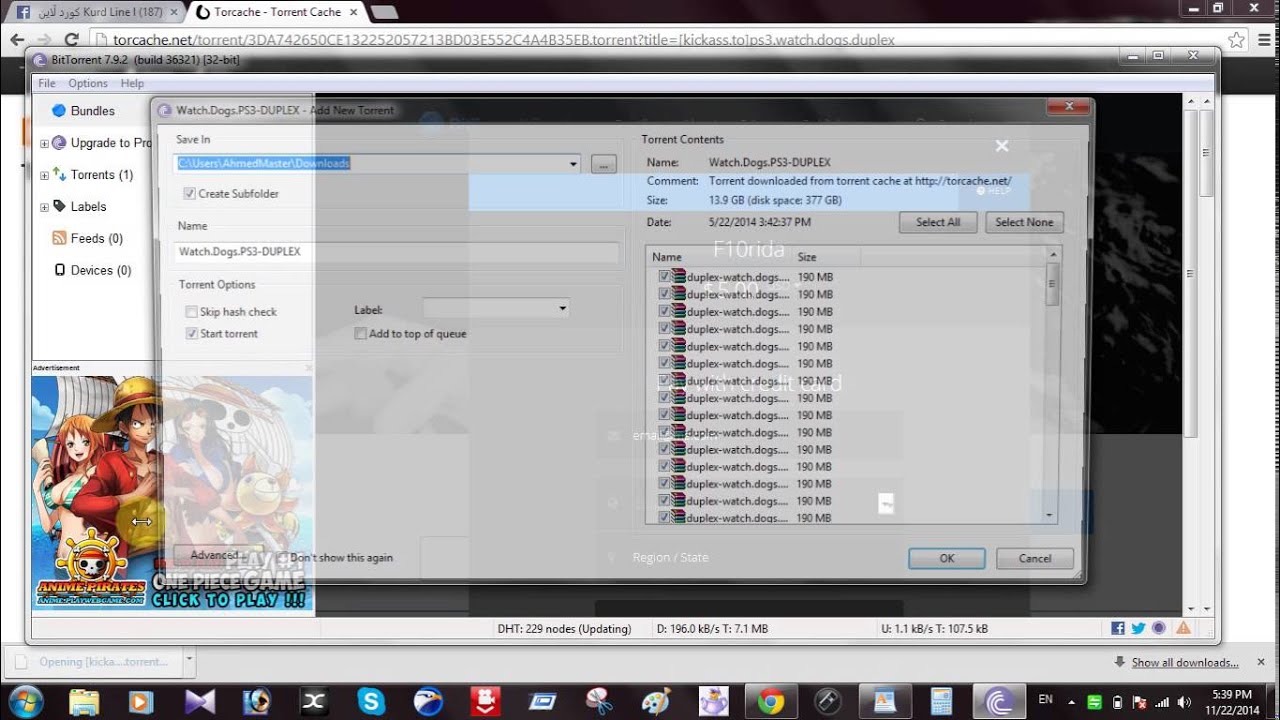Click the D: 196.0 kB/s download speed text

pos(712,629)
